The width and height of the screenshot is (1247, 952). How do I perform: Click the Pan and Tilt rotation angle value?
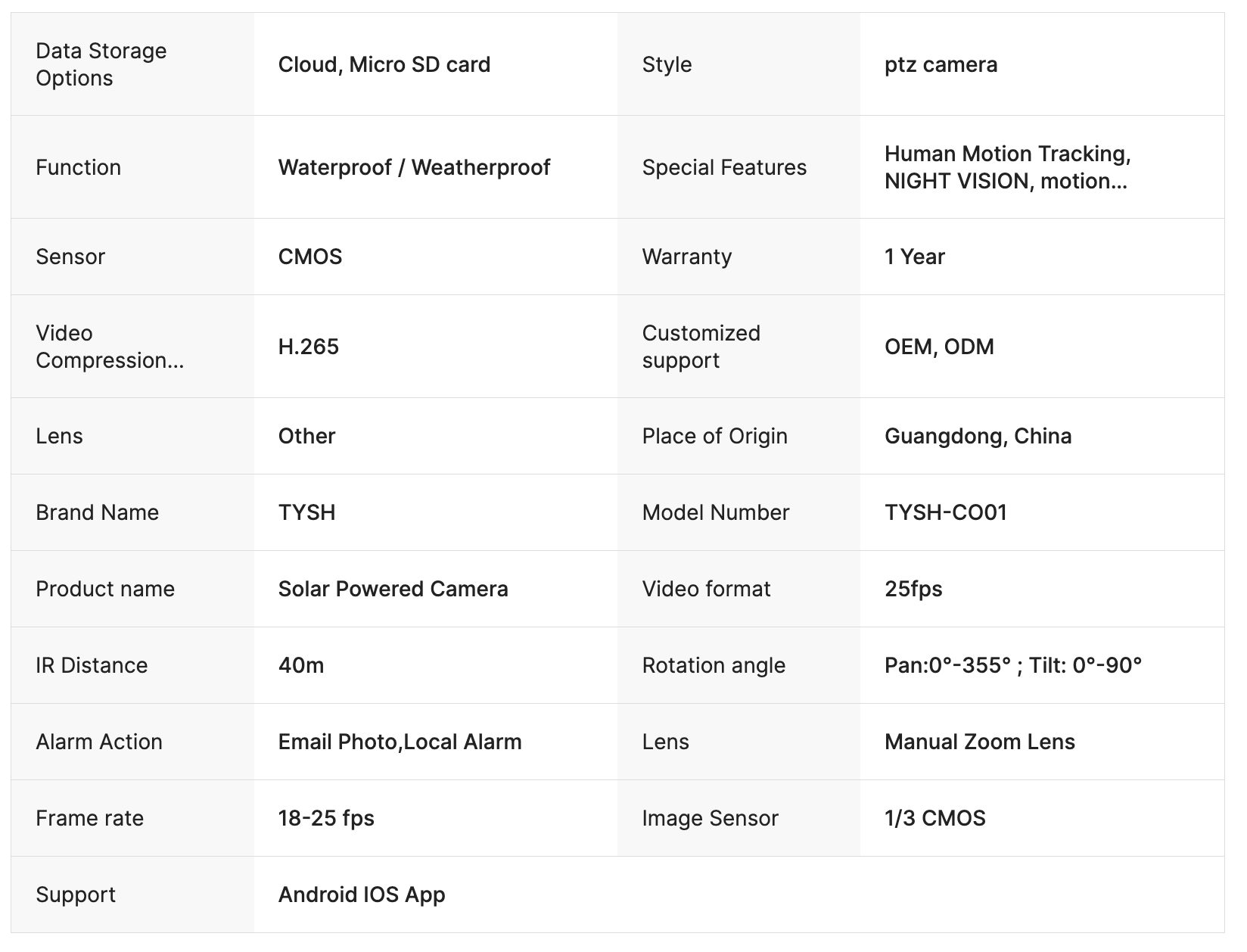click(x=1013, y=665)
